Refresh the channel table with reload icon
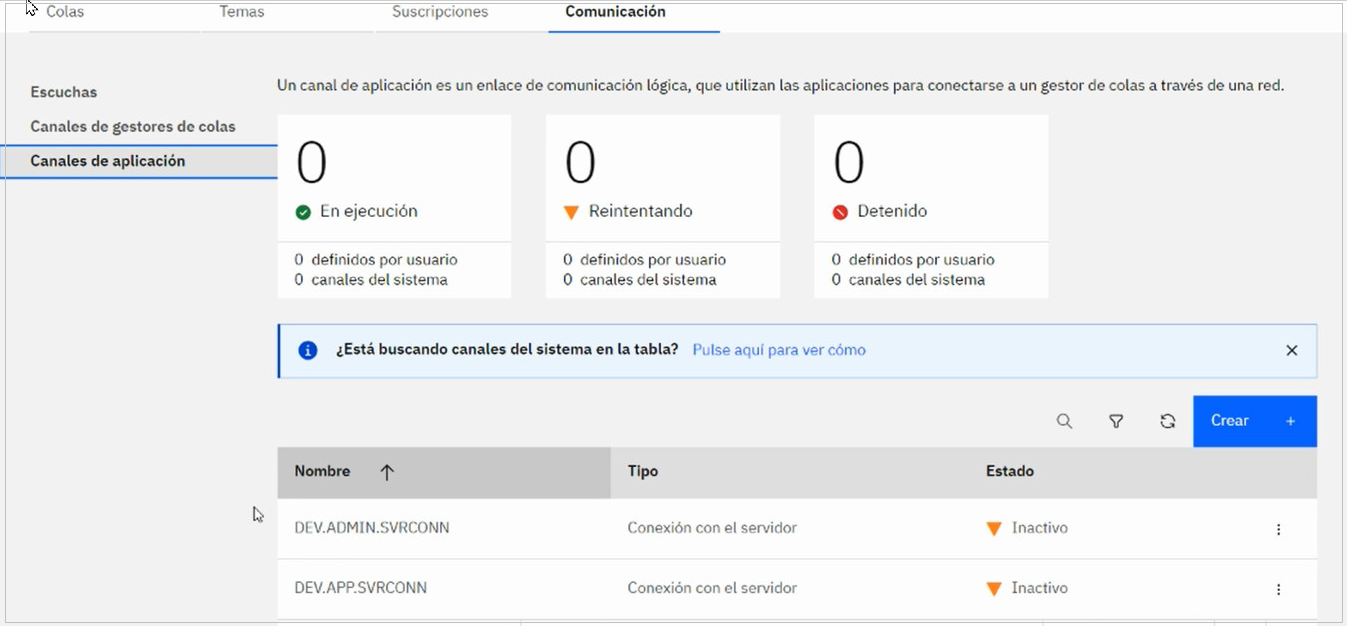 [1167, 422]
